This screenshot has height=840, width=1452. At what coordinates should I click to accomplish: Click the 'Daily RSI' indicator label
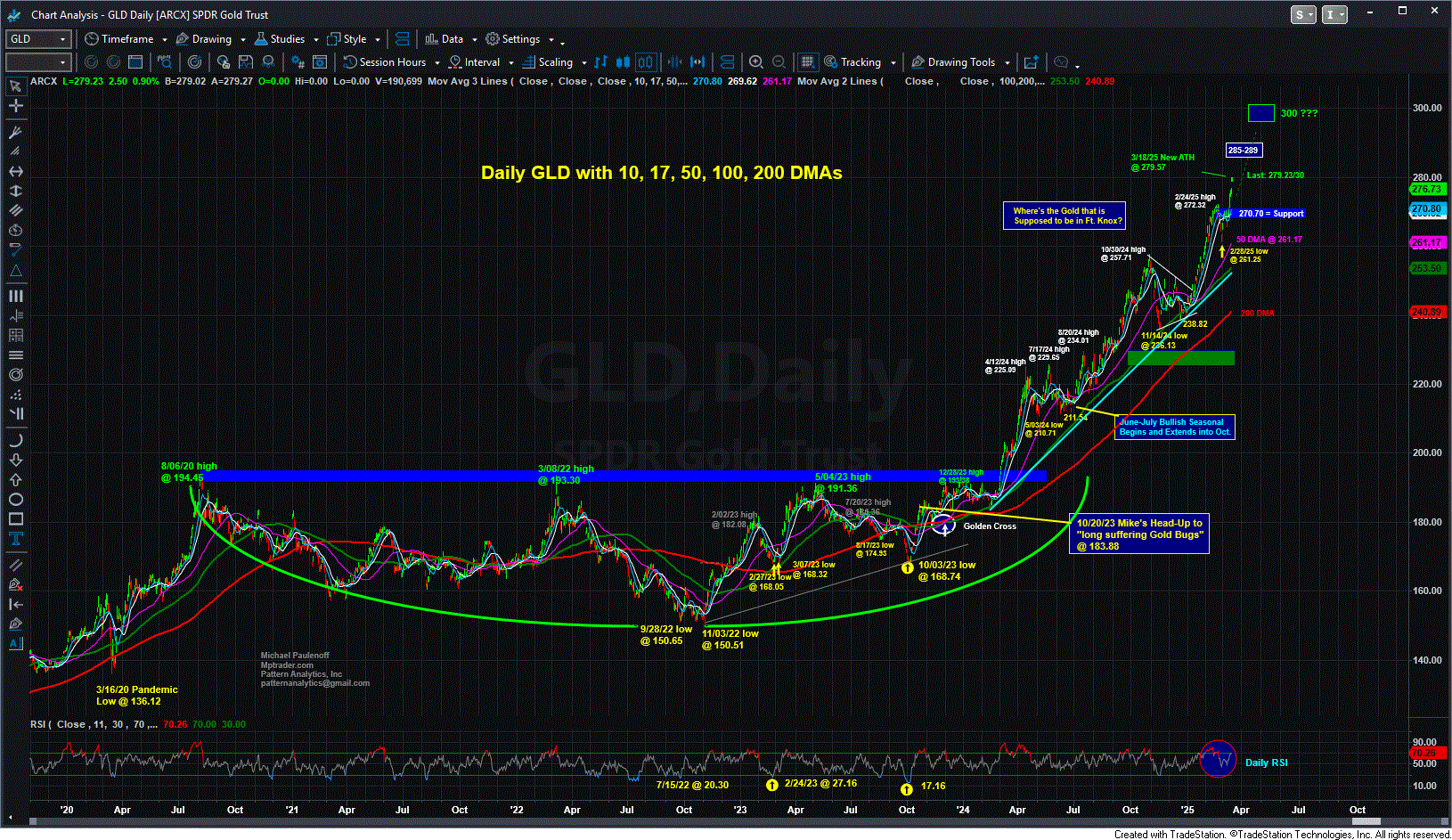1266,763
